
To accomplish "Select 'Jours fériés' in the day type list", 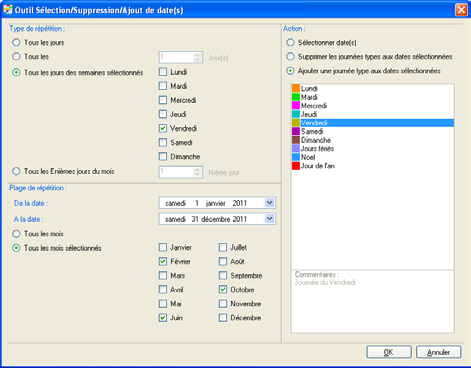I will [x=372, y=149].
